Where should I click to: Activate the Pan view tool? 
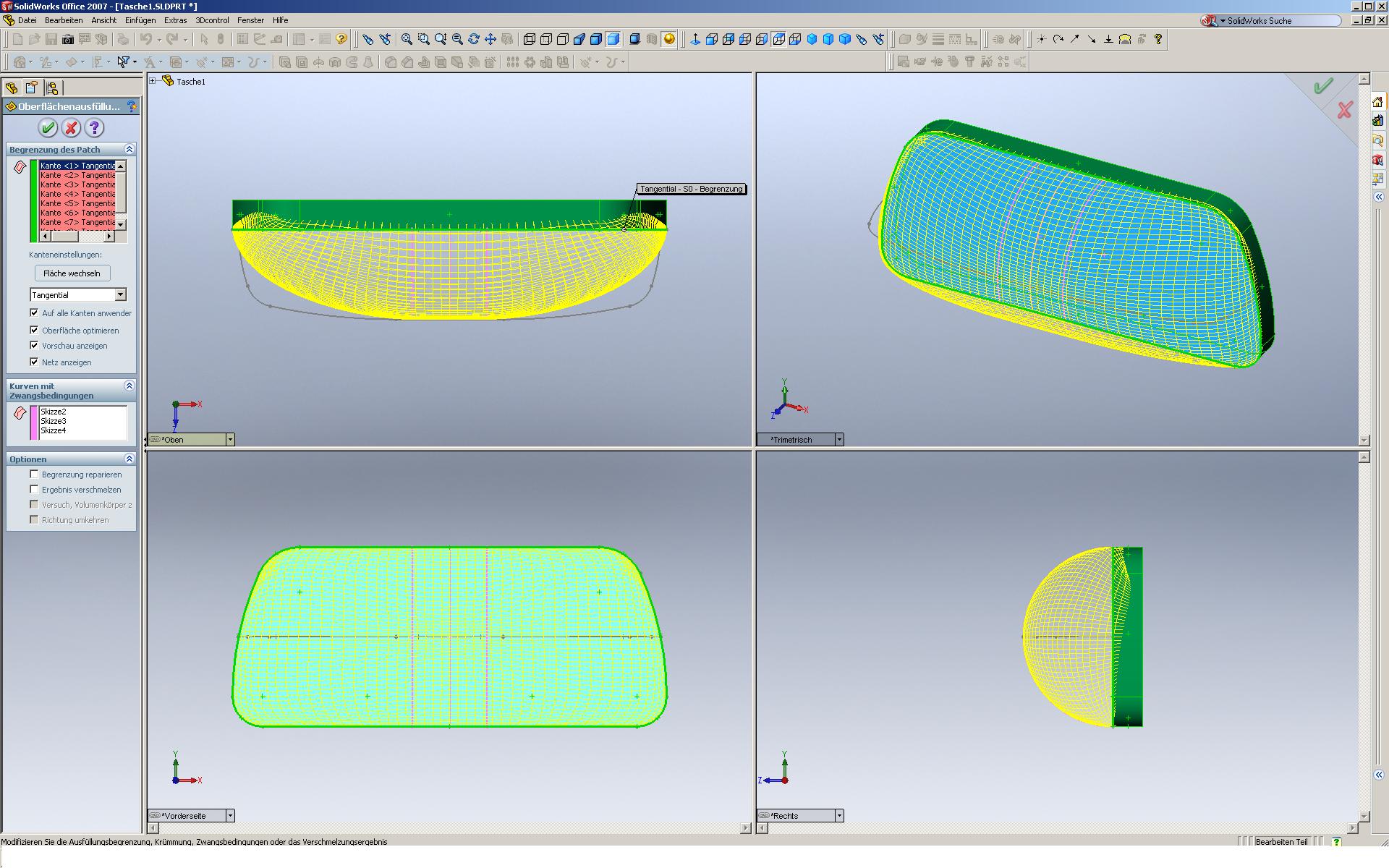[x=490, y=39]
